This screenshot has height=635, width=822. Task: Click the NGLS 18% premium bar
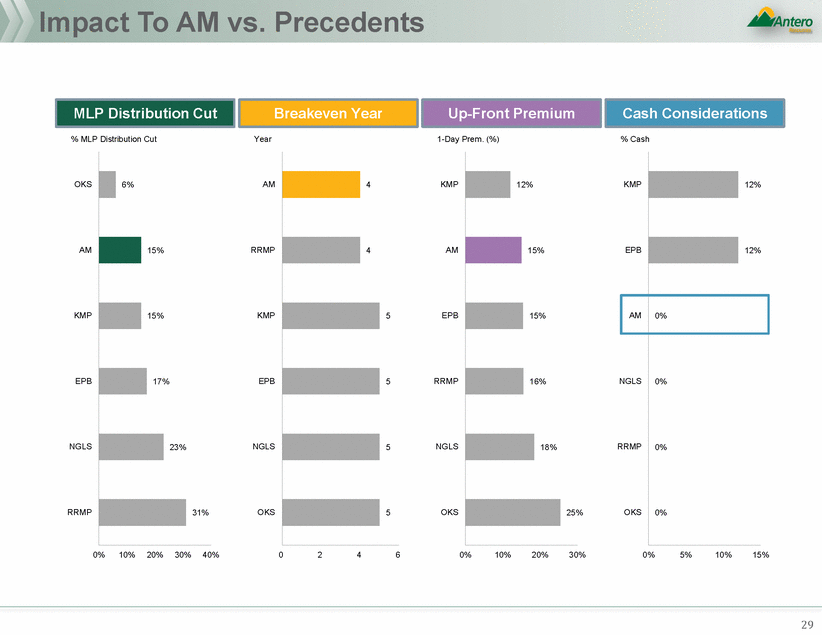(499, 446)
